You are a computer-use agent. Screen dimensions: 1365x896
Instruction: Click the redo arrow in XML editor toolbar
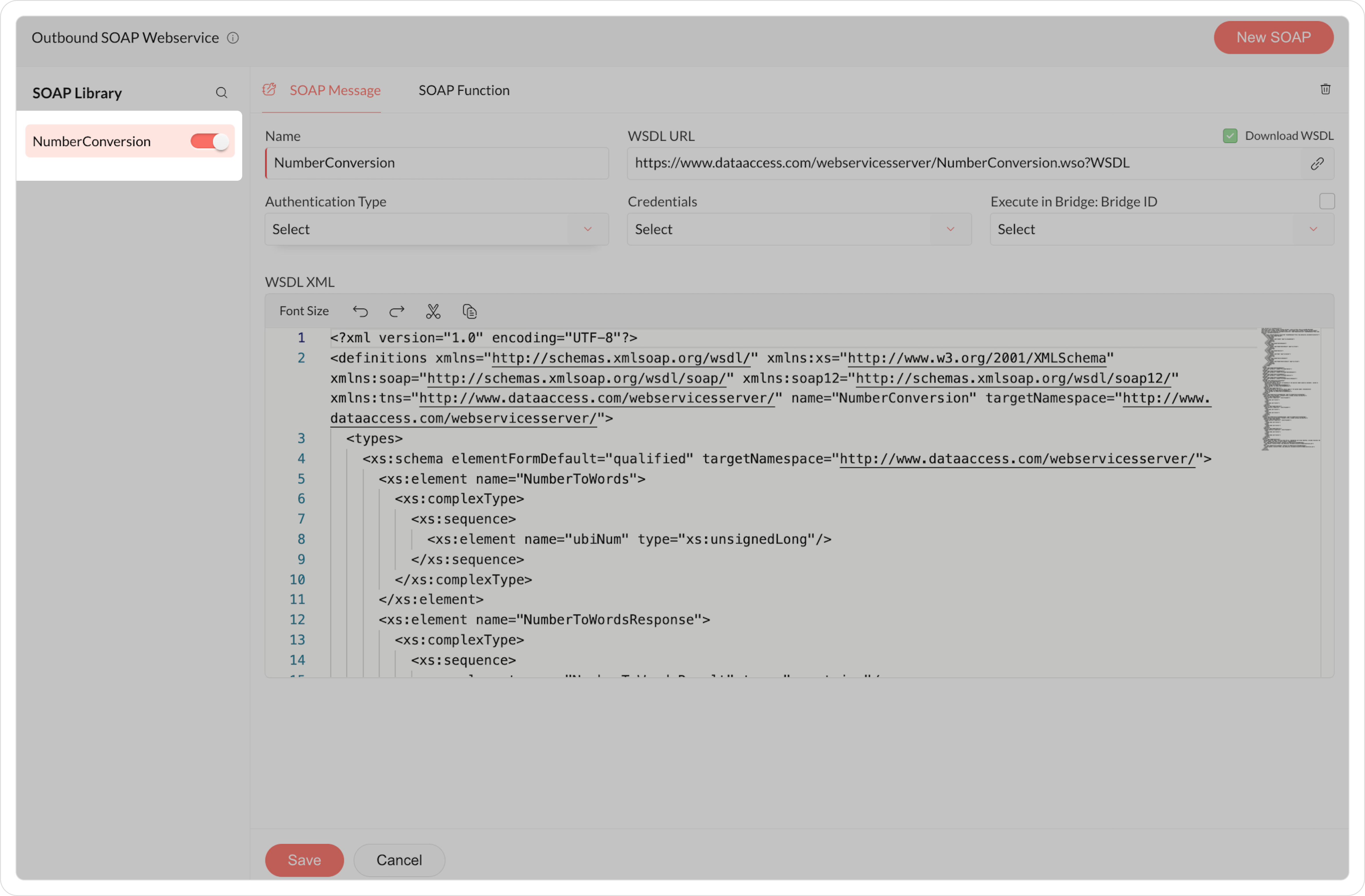396,311
